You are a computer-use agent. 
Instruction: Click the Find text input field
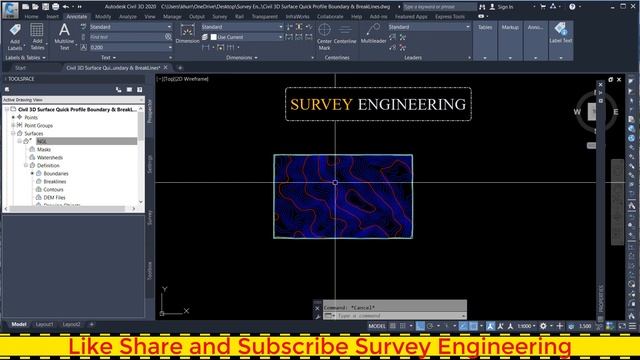tap(127, 37)
